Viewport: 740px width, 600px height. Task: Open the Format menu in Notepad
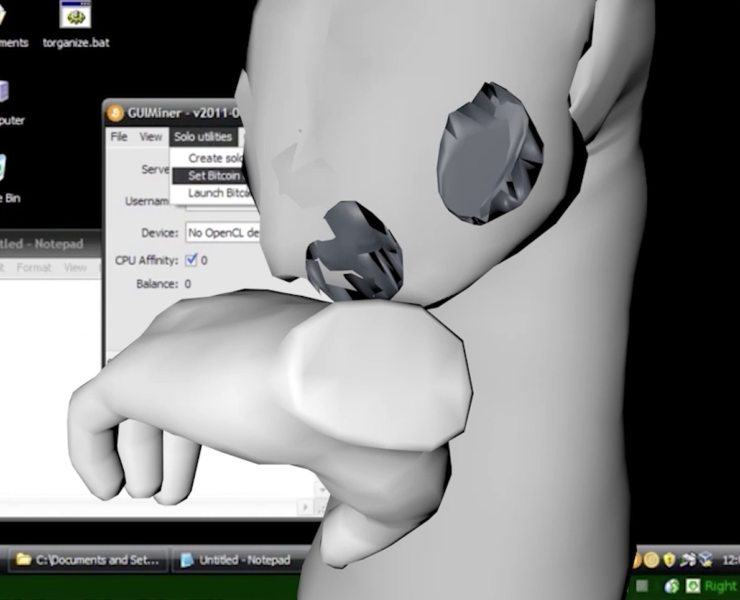33,268
